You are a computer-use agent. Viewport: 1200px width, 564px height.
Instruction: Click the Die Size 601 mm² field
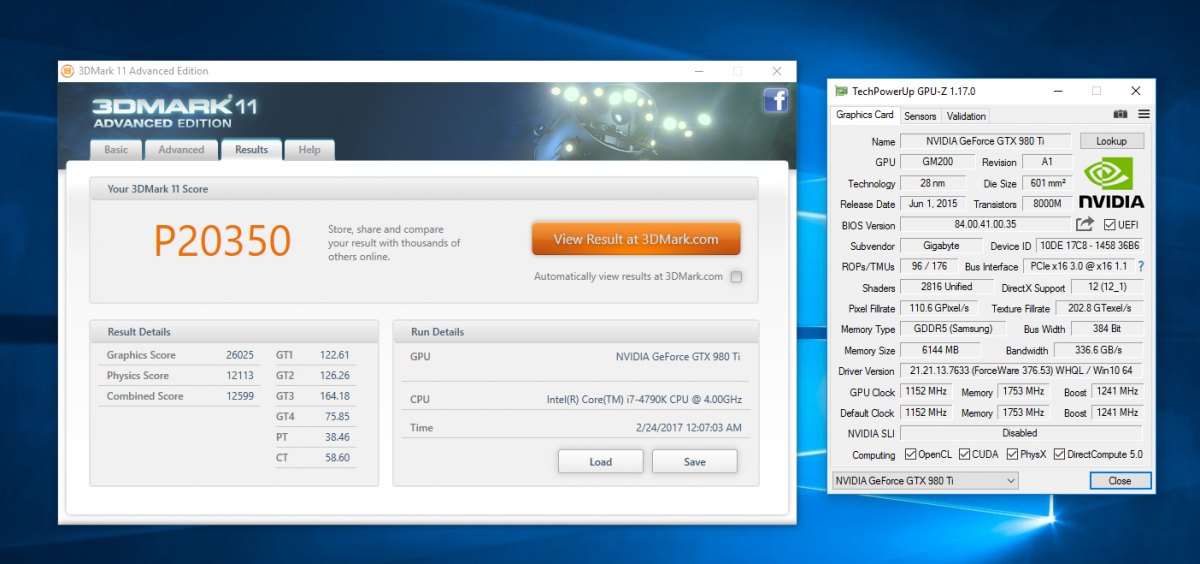coord(1047,183)
